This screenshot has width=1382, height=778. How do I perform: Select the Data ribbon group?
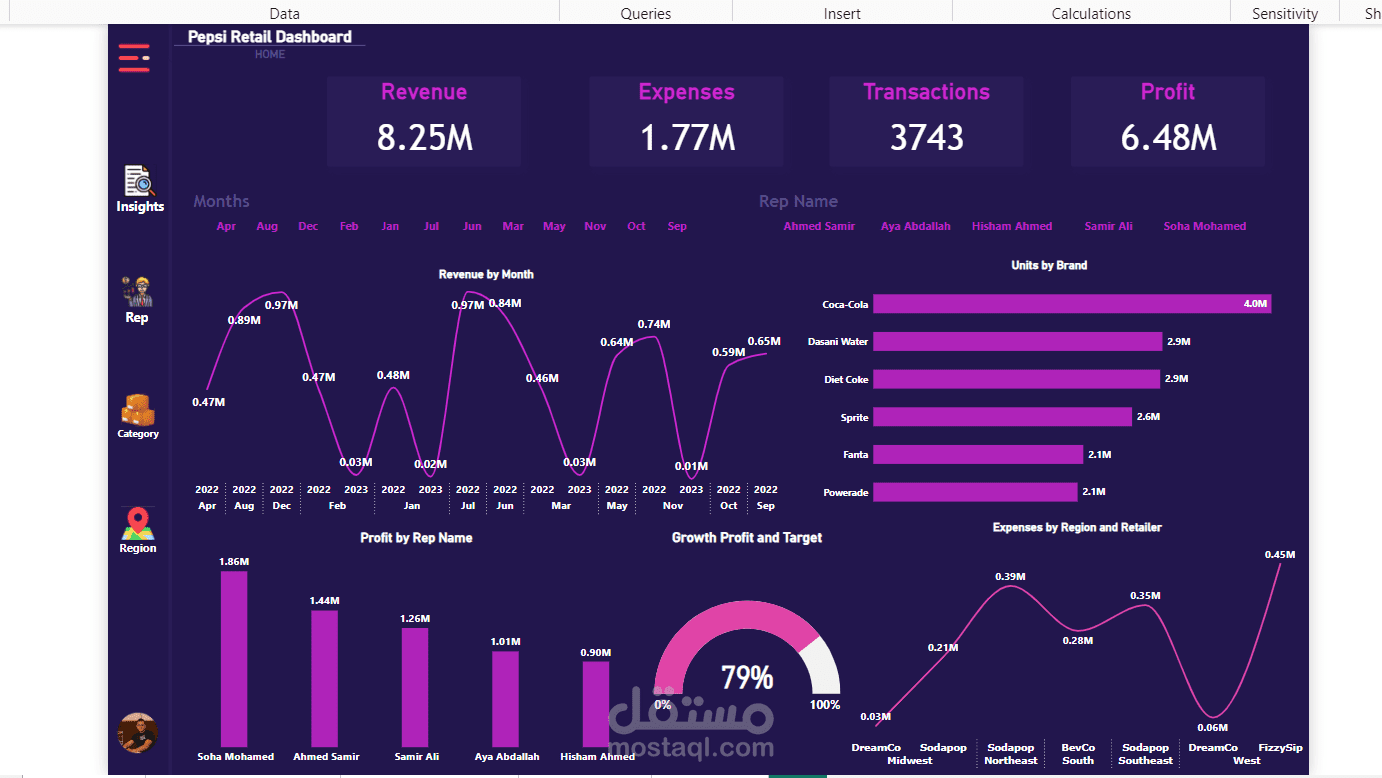pos(284,13)
